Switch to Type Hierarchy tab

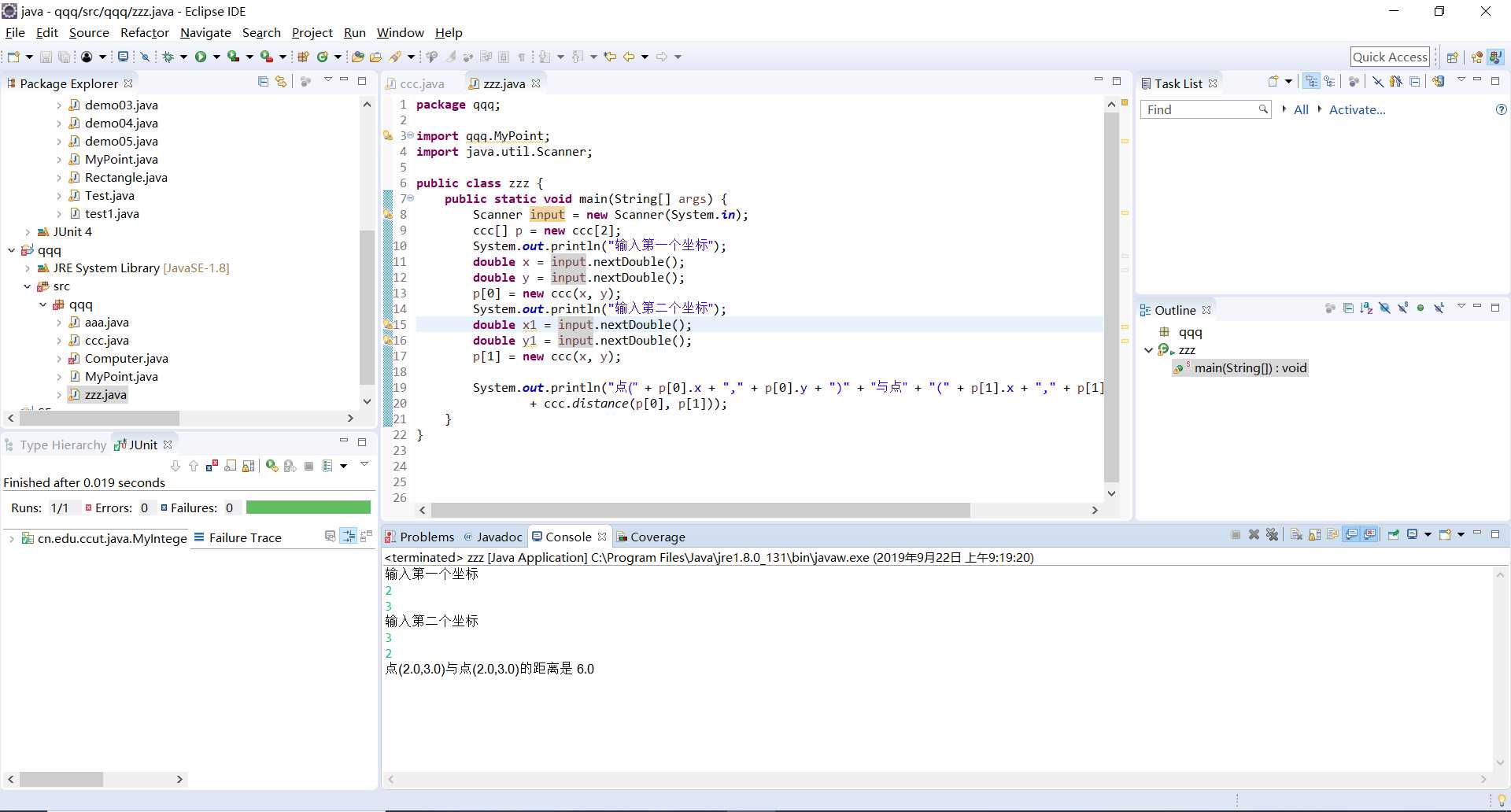click(x=55, y=445)
